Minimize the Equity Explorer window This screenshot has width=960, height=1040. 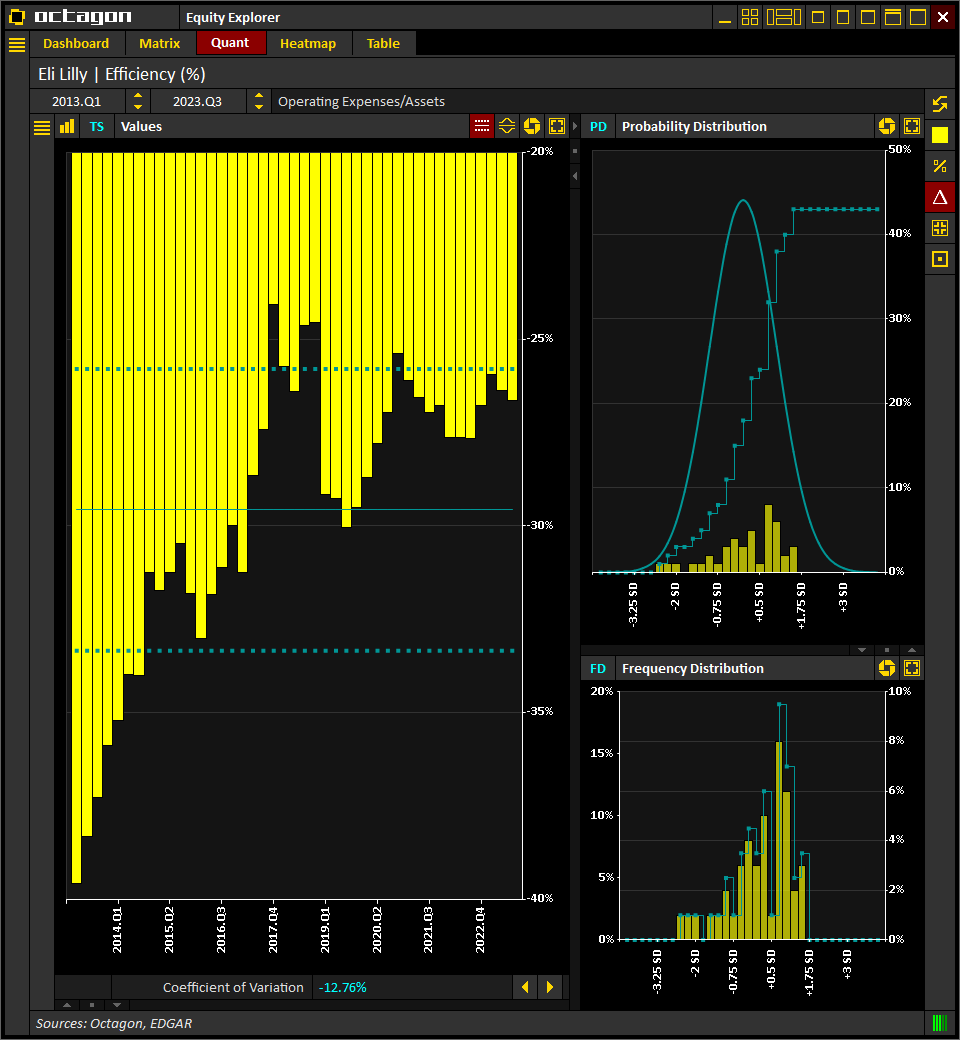[x=724, y=17]
